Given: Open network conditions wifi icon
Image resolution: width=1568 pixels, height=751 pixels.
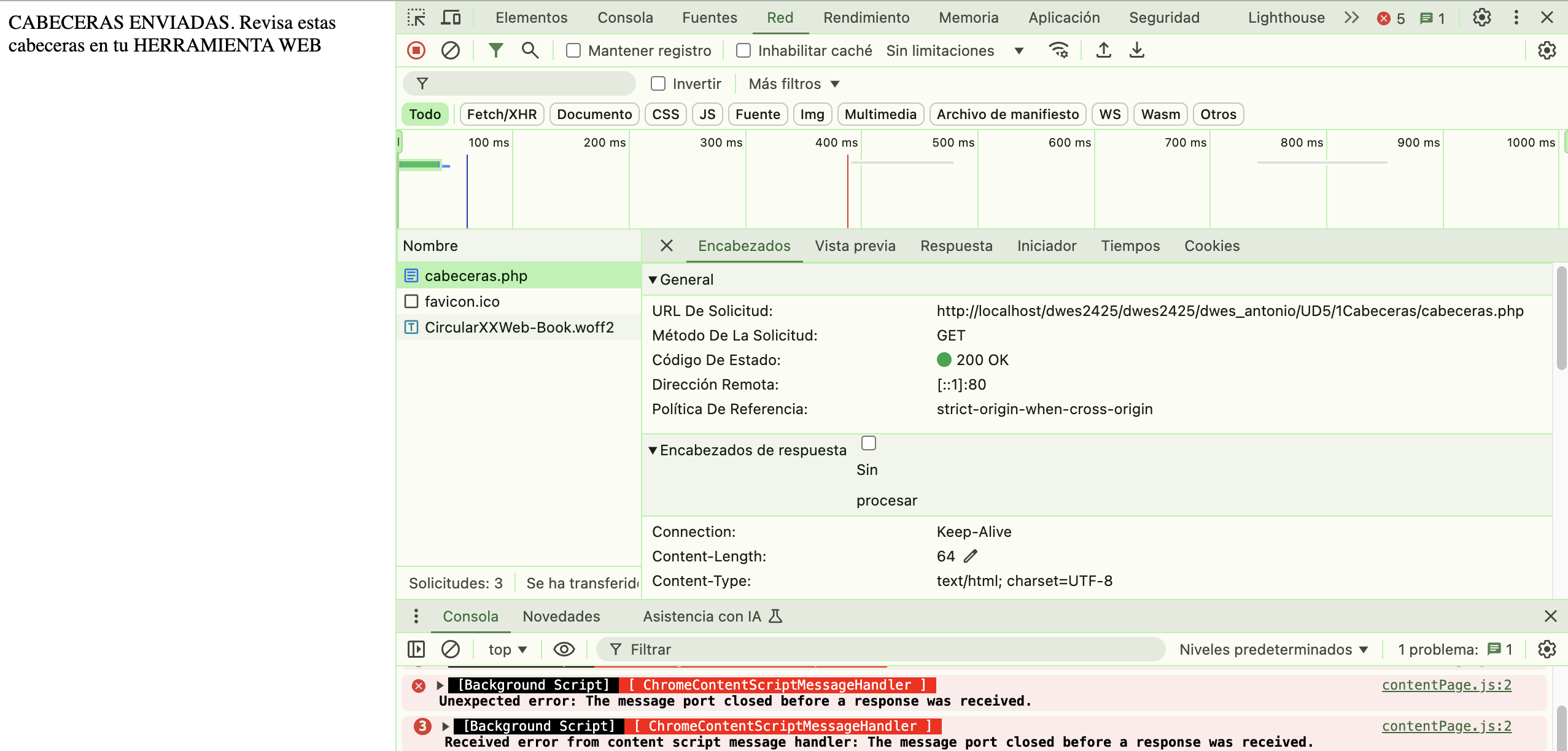Looking at the screenshot, I should [x=1058, y=50].
